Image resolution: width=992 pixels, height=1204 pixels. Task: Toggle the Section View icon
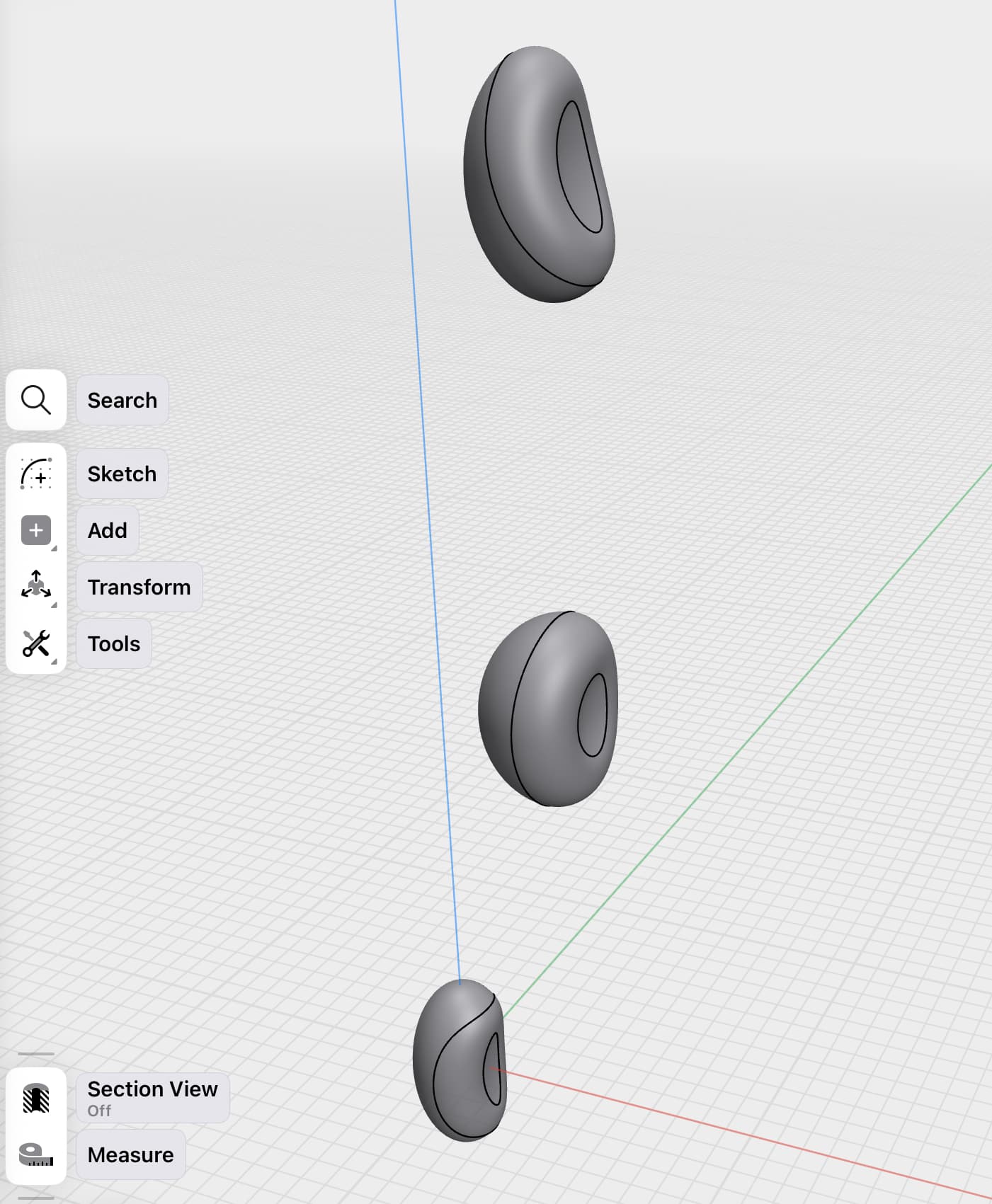pos(36,1098)
